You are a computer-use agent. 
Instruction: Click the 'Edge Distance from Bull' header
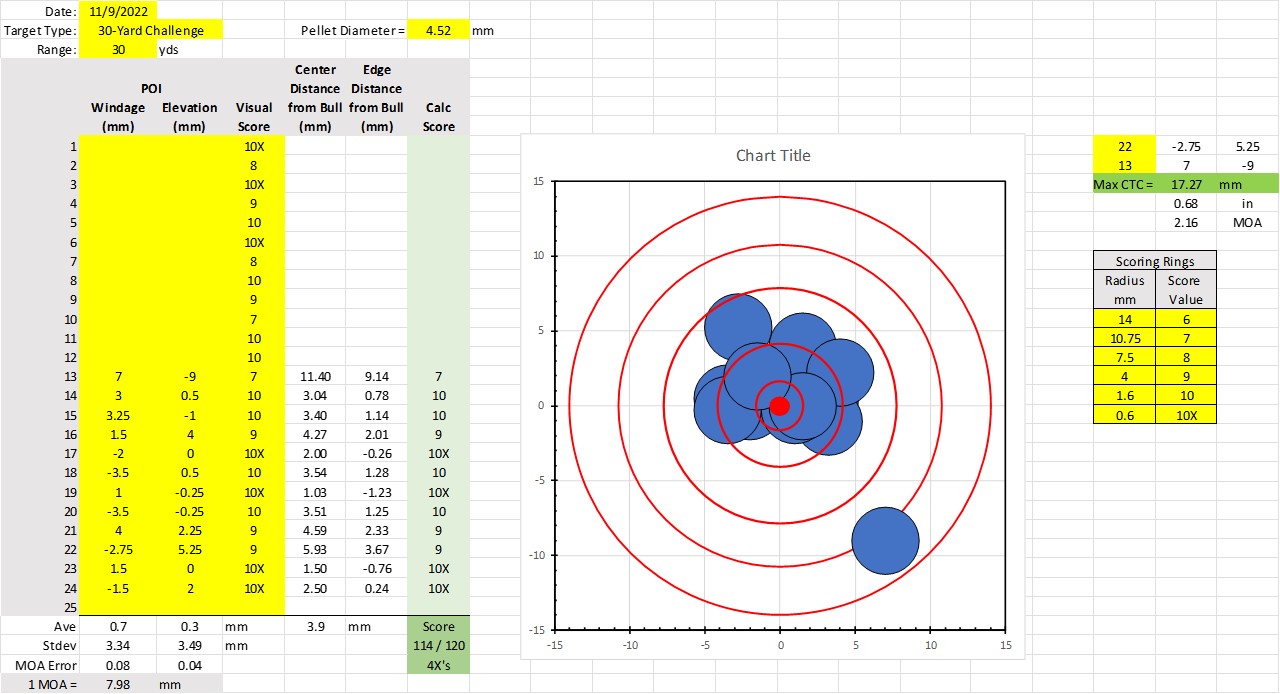coord(377,98)
